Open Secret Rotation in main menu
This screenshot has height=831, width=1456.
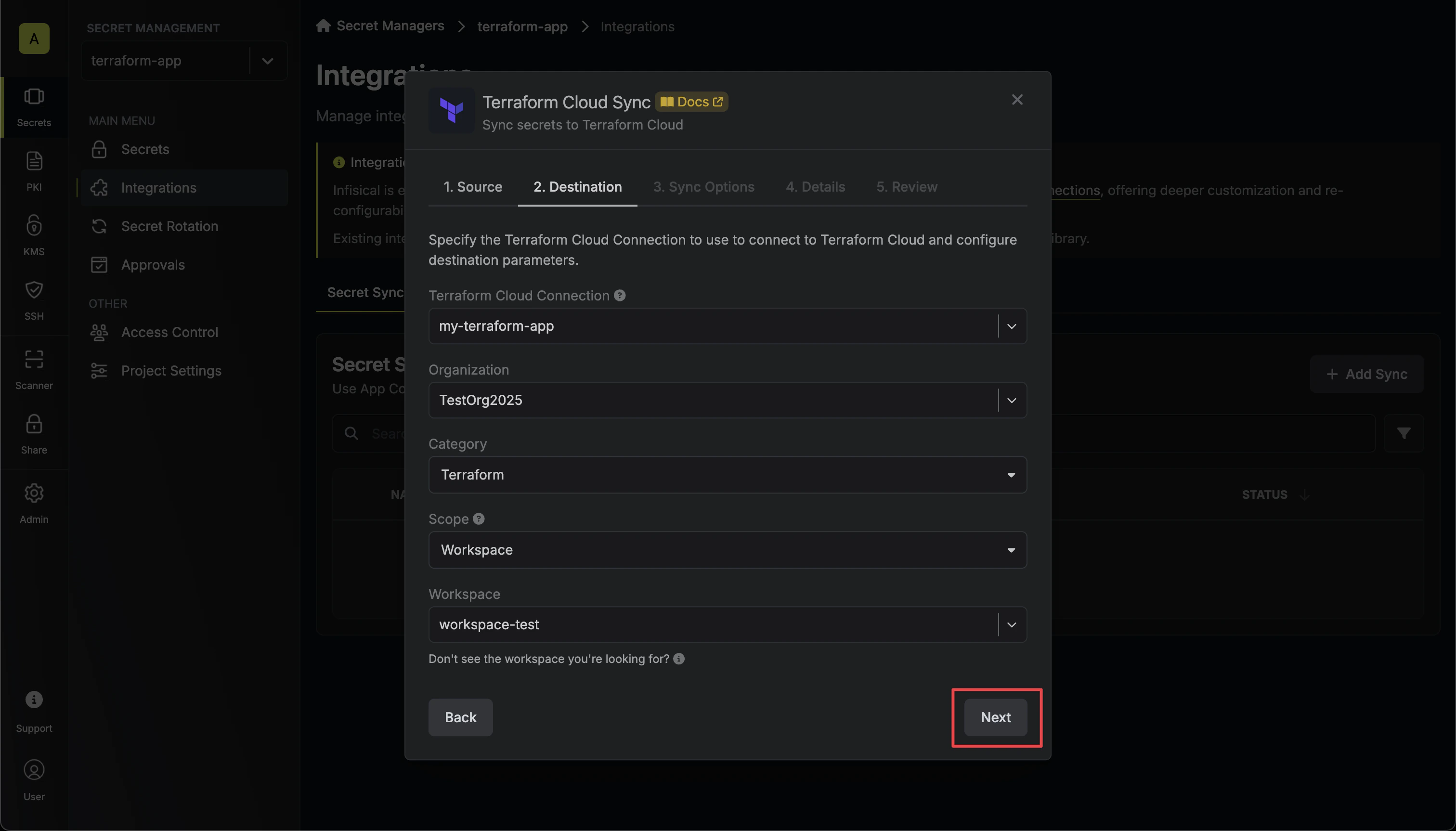coord(184,226)
